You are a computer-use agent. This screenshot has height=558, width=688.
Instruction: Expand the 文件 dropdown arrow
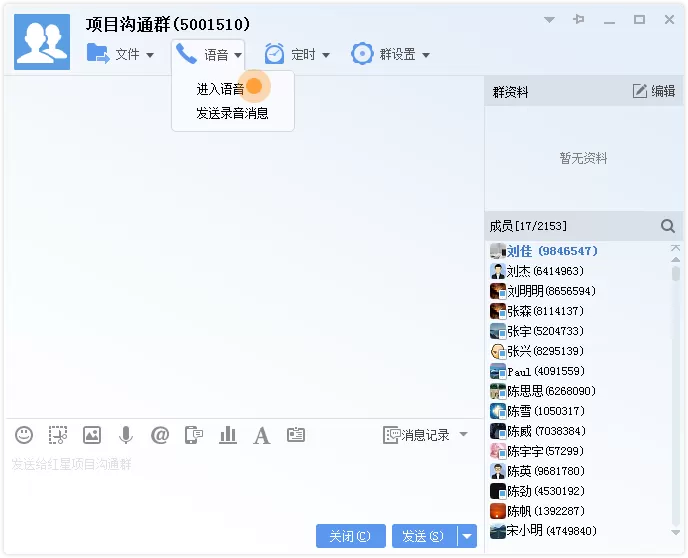150,55
